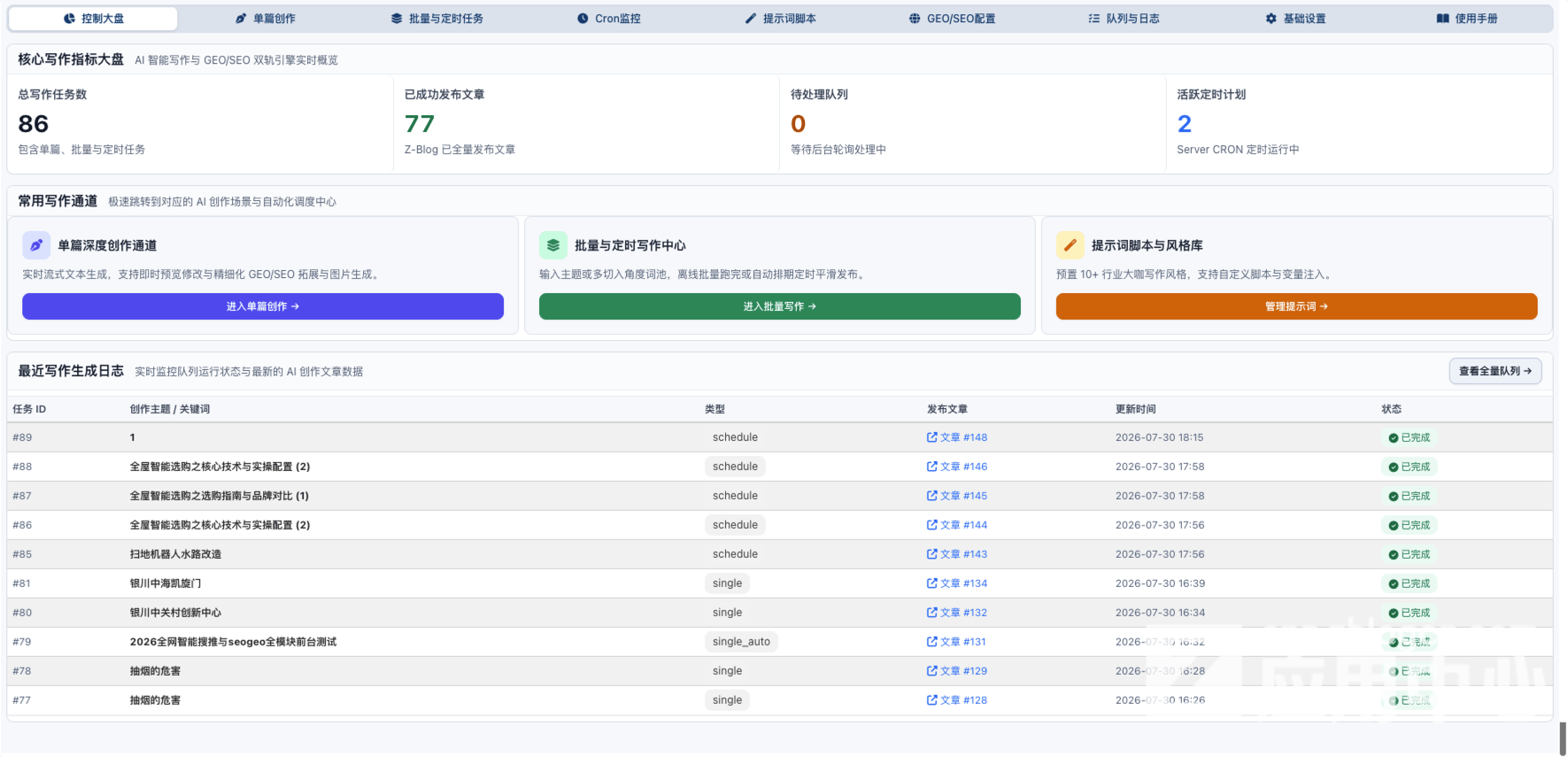
Task: Open the 提示词脚本 tab
Action: [781, 19]
